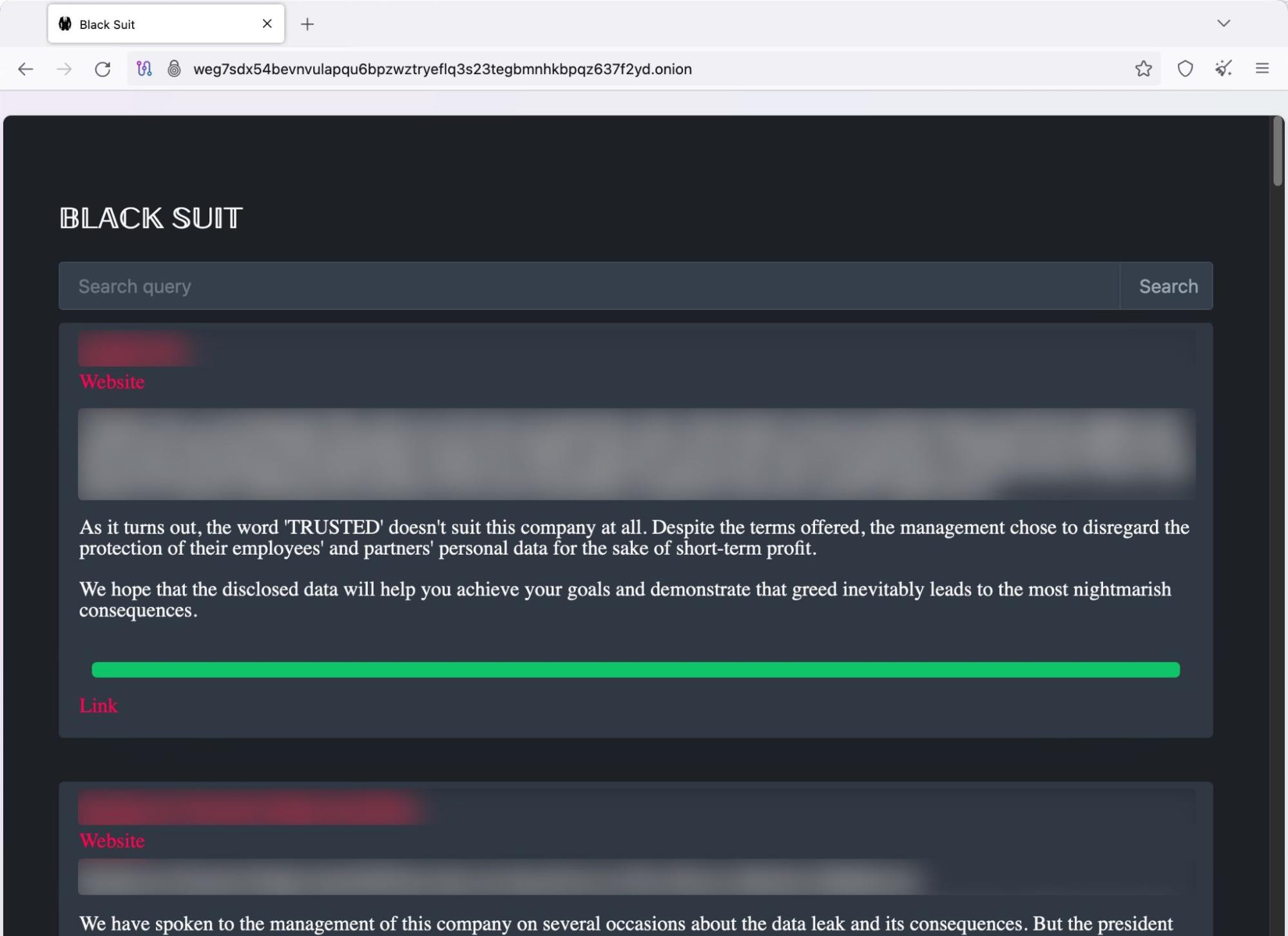1288x936 pixels.
Task: Click the Black Suit tab label
Action: (107, 24)
